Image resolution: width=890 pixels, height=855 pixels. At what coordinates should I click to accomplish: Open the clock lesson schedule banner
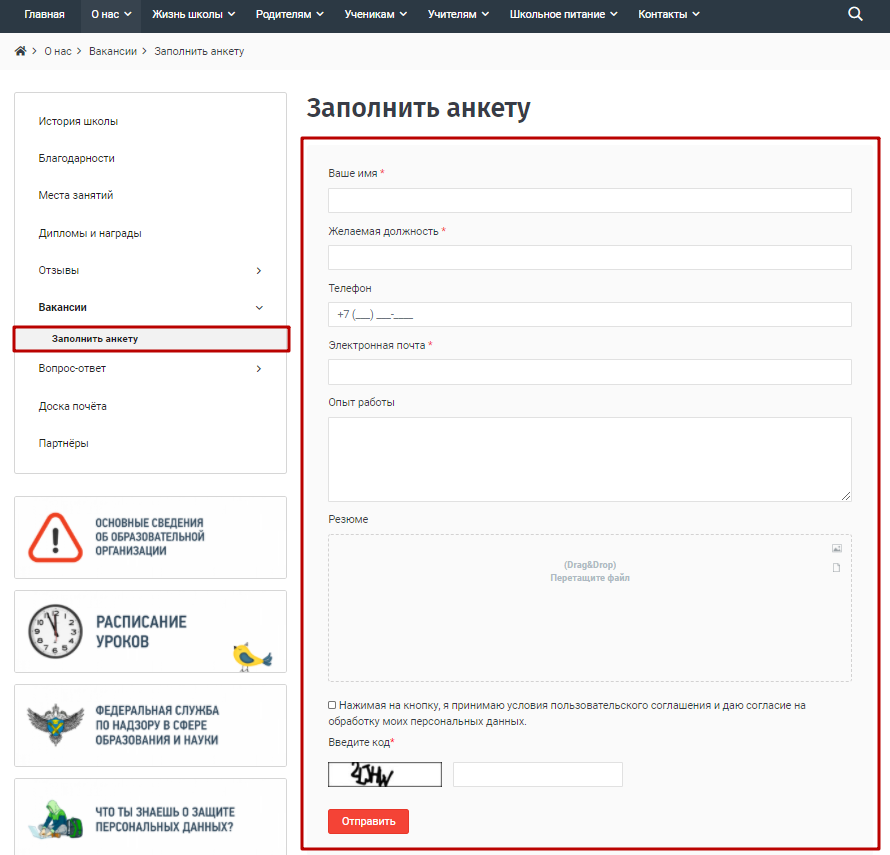point(150,631)
